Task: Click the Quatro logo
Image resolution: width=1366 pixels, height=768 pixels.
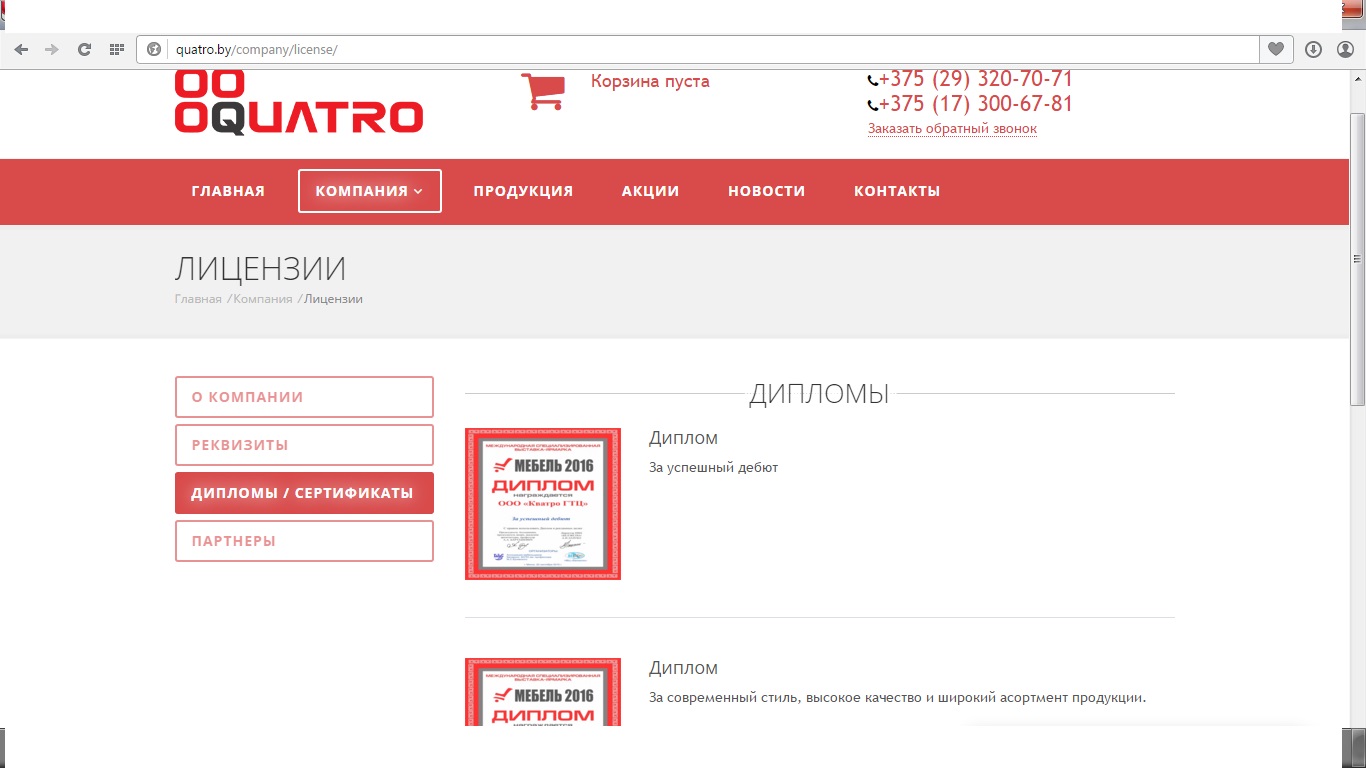Action: [299, 103]
